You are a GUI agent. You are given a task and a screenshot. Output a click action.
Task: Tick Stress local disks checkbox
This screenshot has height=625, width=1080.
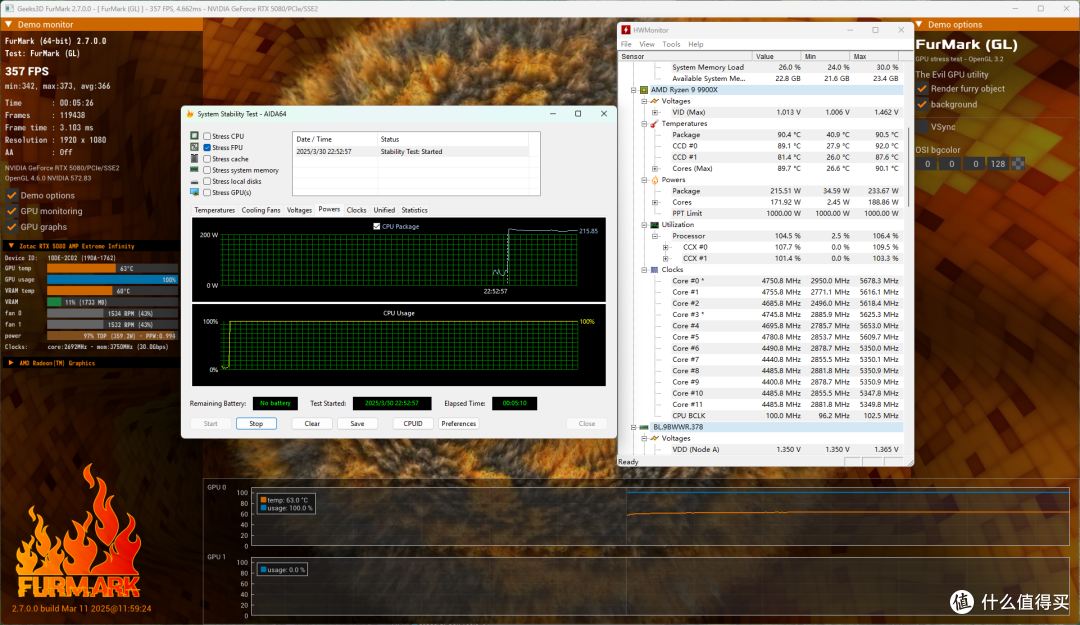point(207,181)
